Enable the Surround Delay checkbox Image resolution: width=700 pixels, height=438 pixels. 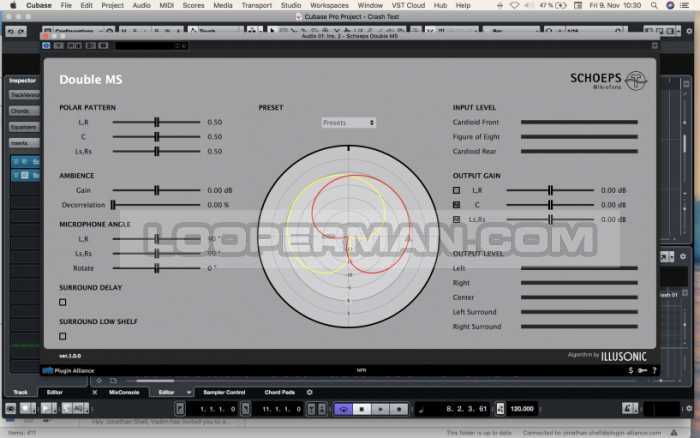[x=62, y=302]
